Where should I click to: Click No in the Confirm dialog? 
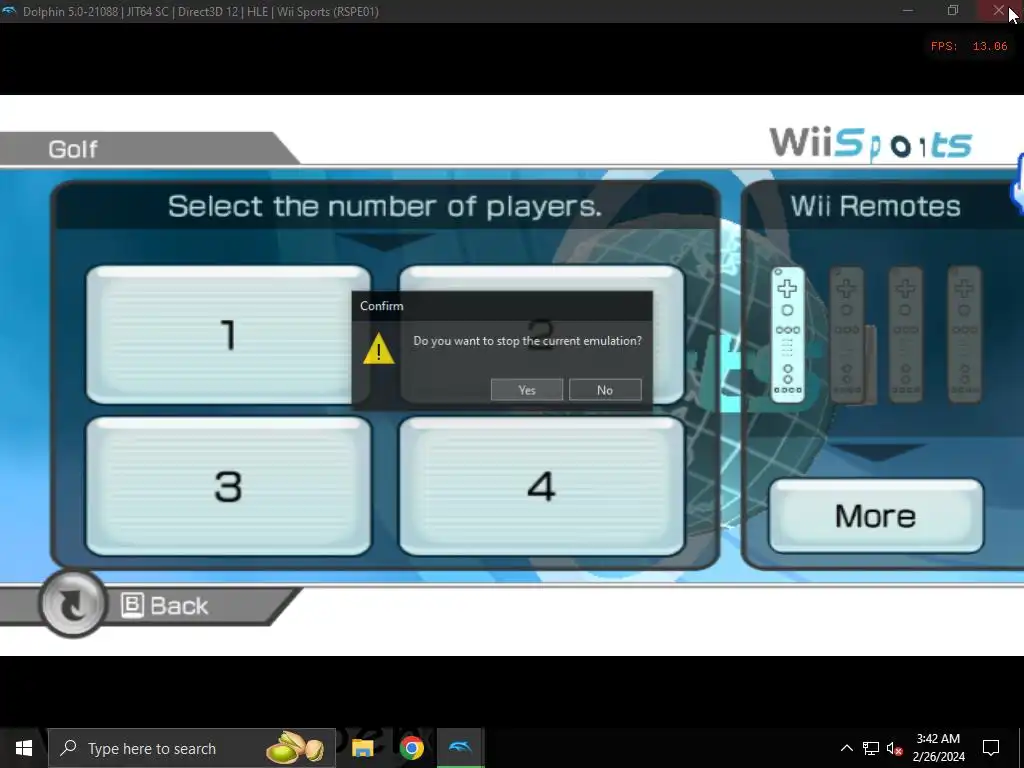coord(605,390)
